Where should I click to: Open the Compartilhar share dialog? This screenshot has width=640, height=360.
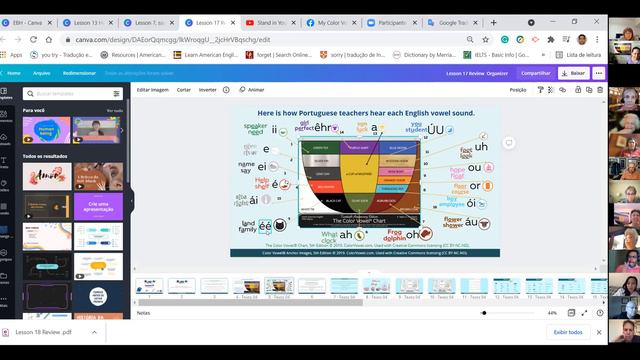click(x=536, y=73)
